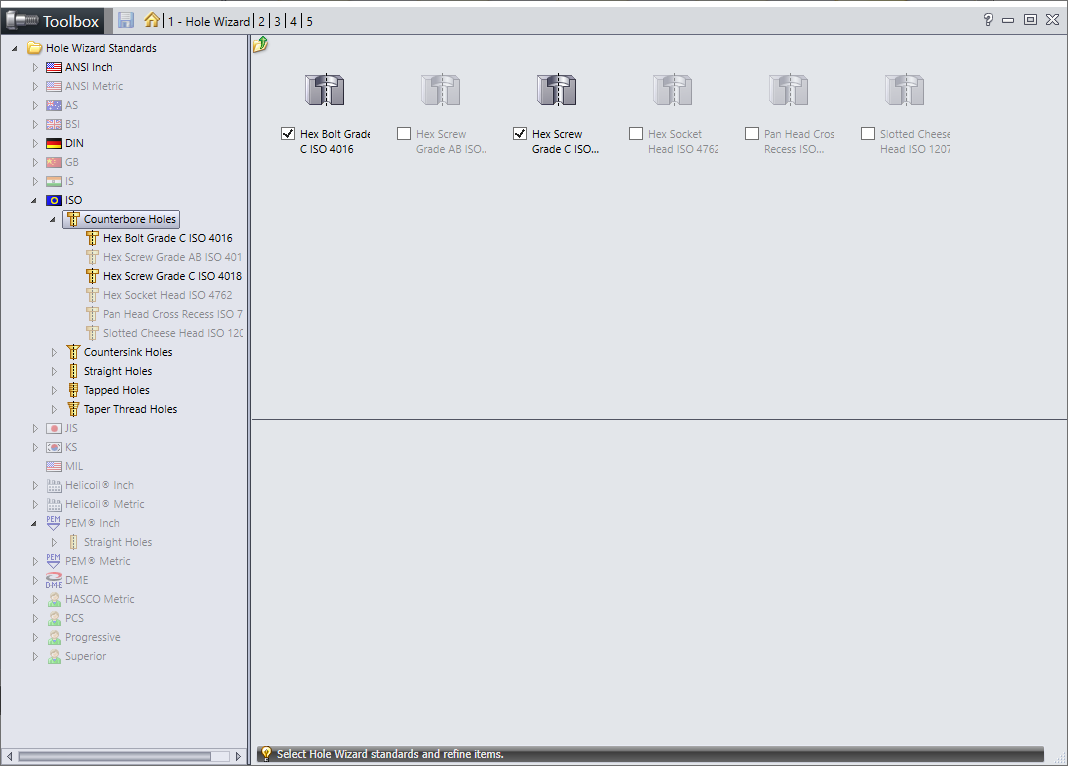Uncheck Hex Bolt Grade C ISO 4016
1068x766 pixels.
[288, 133]
